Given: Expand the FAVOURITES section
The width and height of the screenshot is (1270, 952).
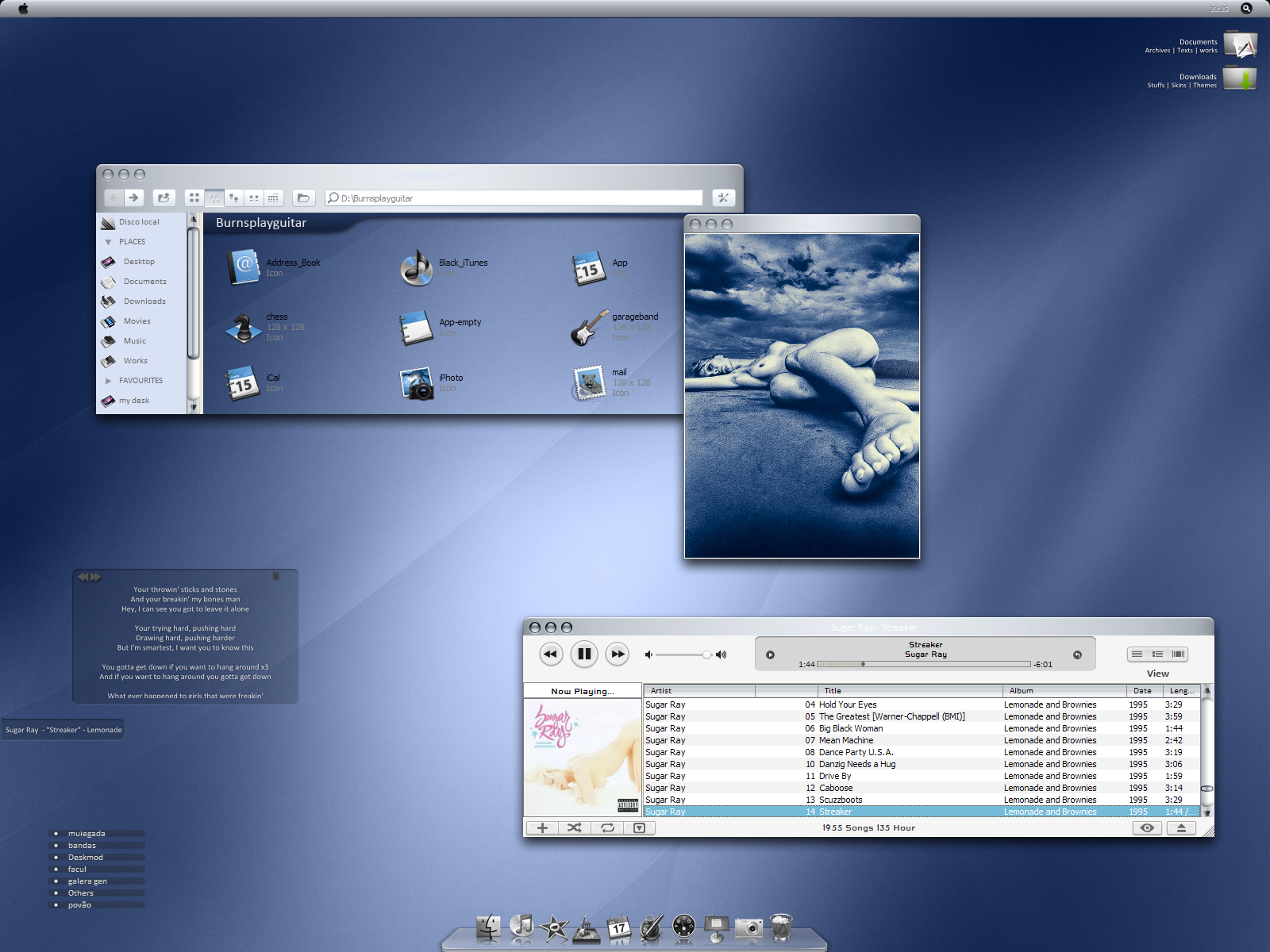Looking at the screenshot, I should pos(108,381).
